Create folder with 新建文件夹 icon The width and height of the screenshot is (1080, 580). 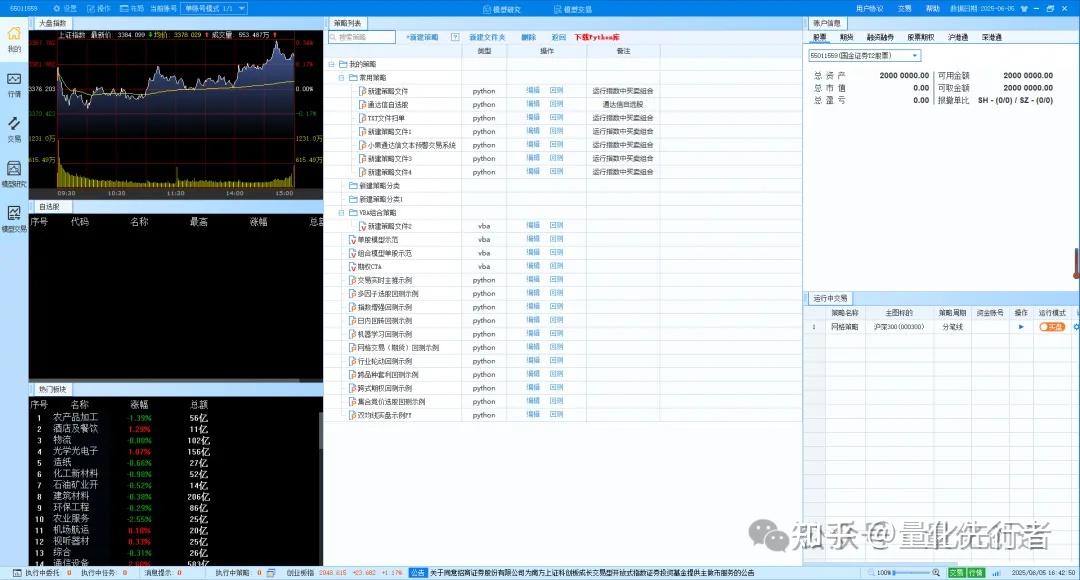(487, 36)
